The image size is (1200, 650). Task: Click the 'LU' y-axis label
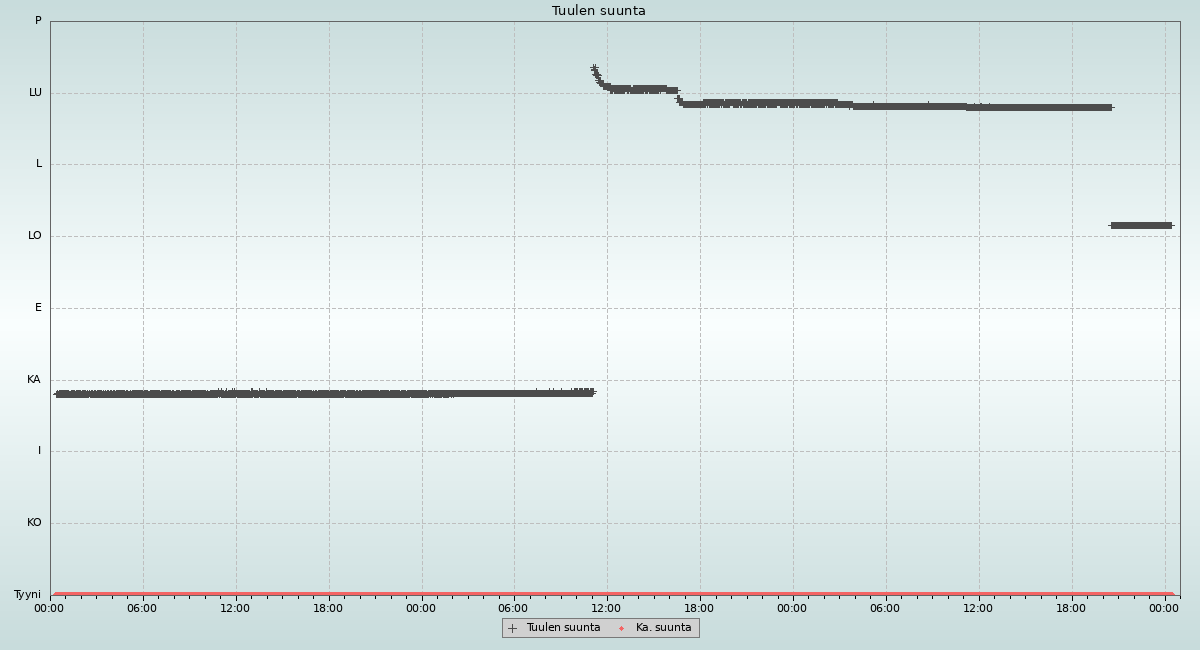pyautogui.click(x=35, y=92)
